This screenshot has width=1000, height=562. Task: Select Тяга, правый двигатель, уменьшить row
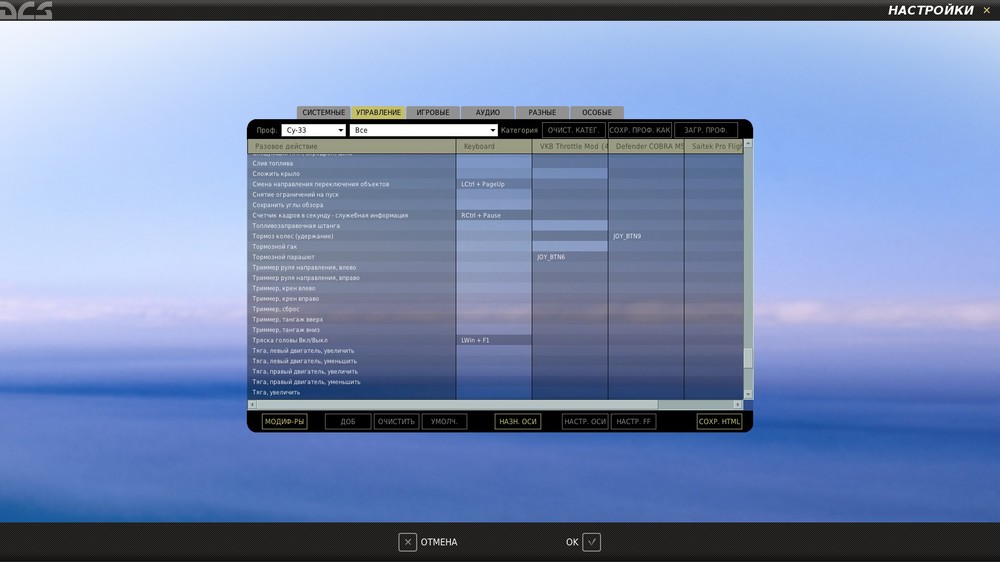(352, 382)
